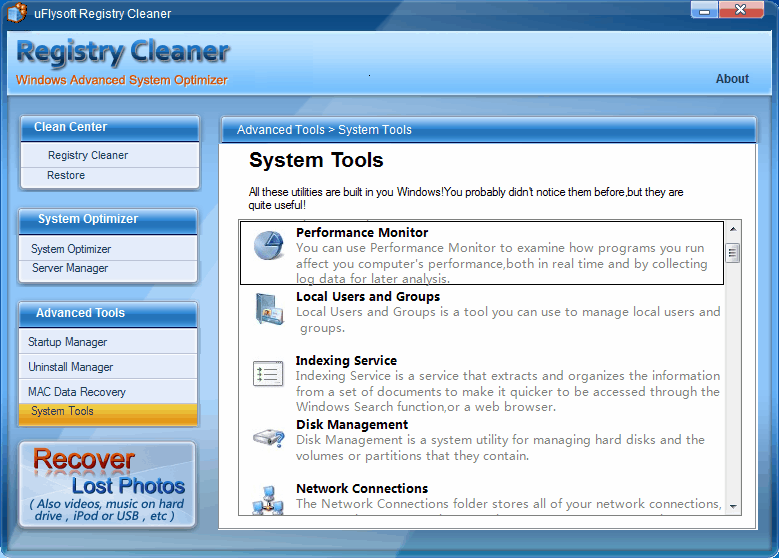Open MAC Data Recovery

click(x=108, y=392)
